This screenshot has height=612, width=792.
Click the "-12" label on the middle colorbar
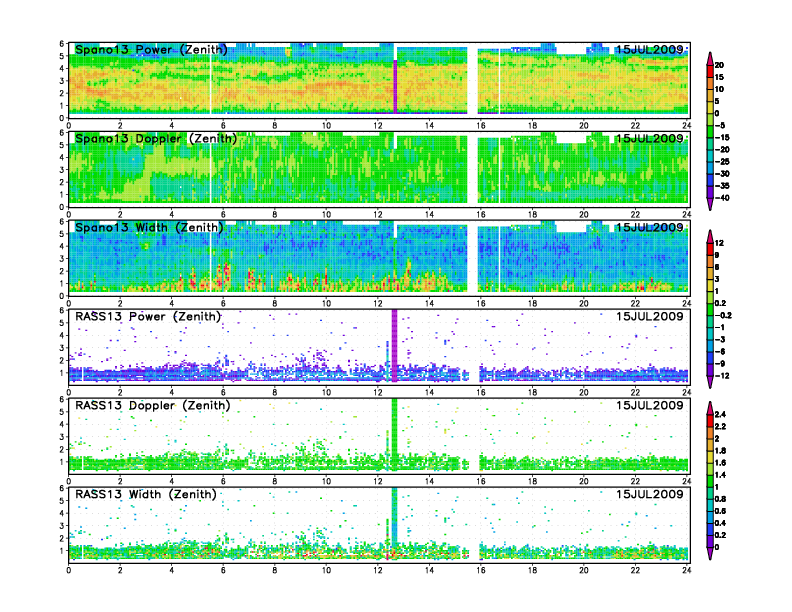[722, 376]
